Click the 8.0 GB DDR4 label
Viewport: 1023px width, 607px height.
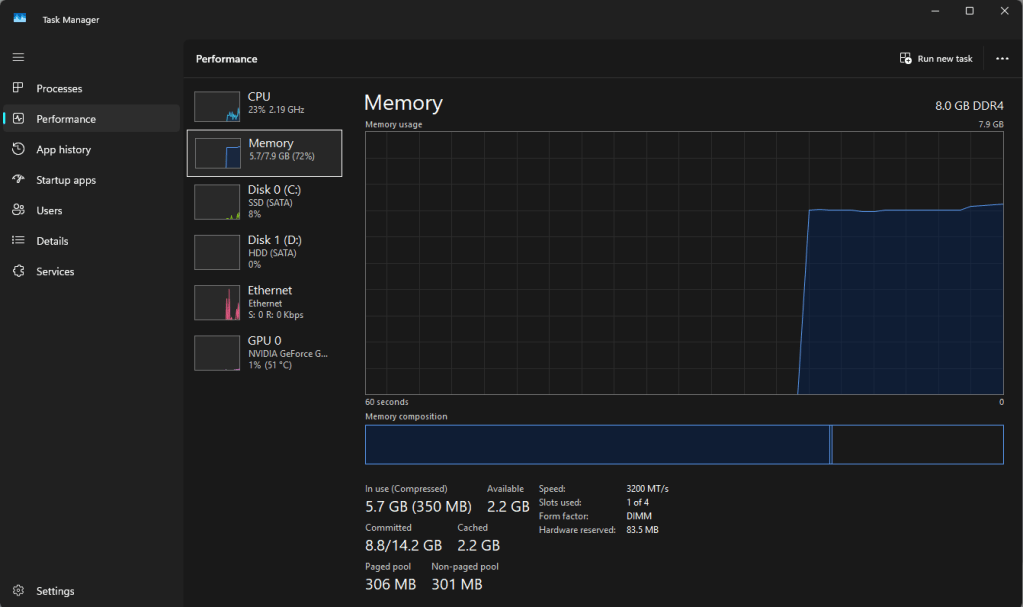click(x=969, y=106)
